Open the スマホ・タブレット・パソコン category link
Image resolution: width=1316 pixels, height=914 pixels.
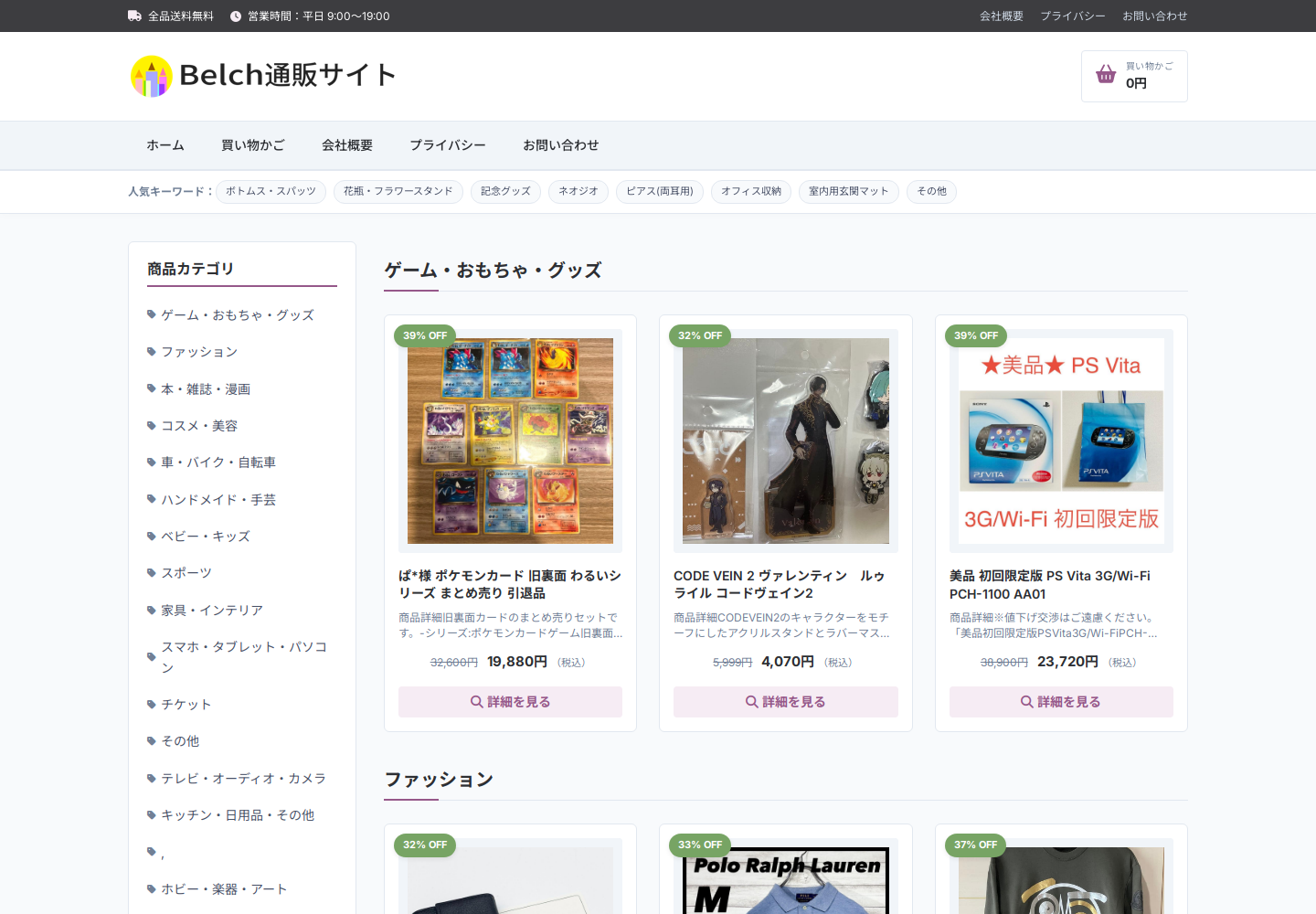[244, 656]
